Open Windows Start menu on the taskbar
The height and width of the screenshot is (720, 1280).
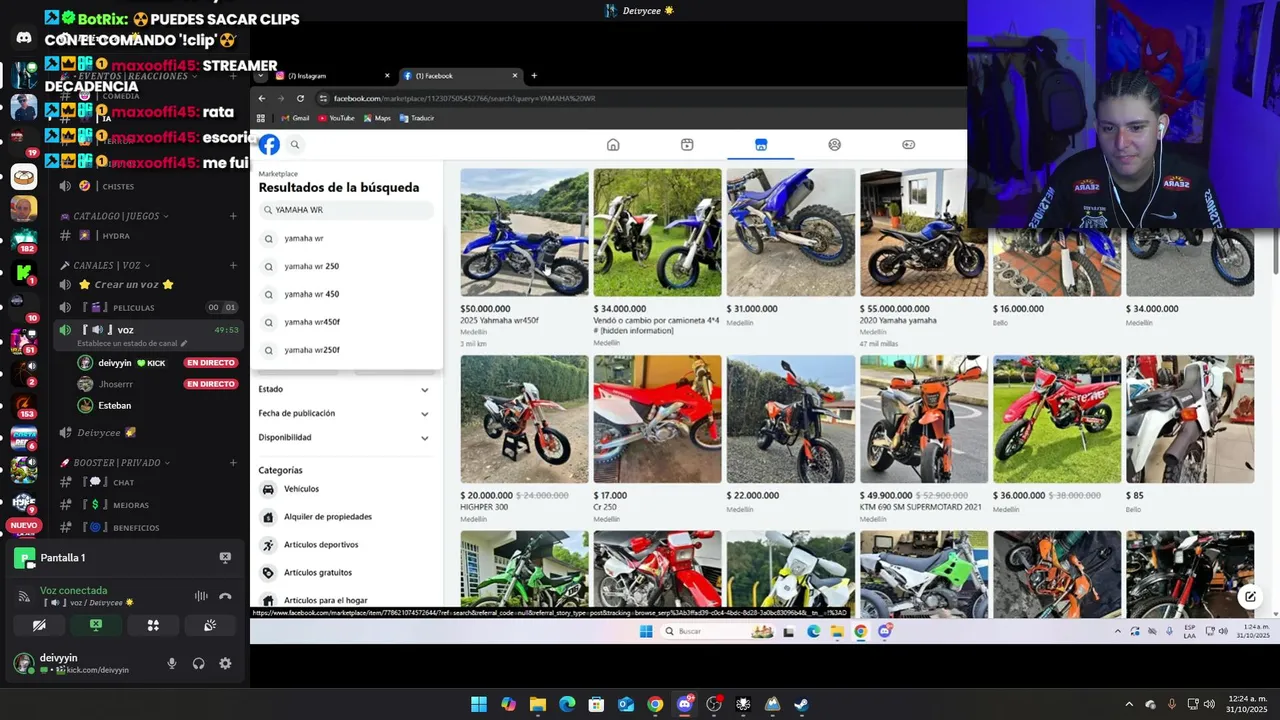click(479, 704)
